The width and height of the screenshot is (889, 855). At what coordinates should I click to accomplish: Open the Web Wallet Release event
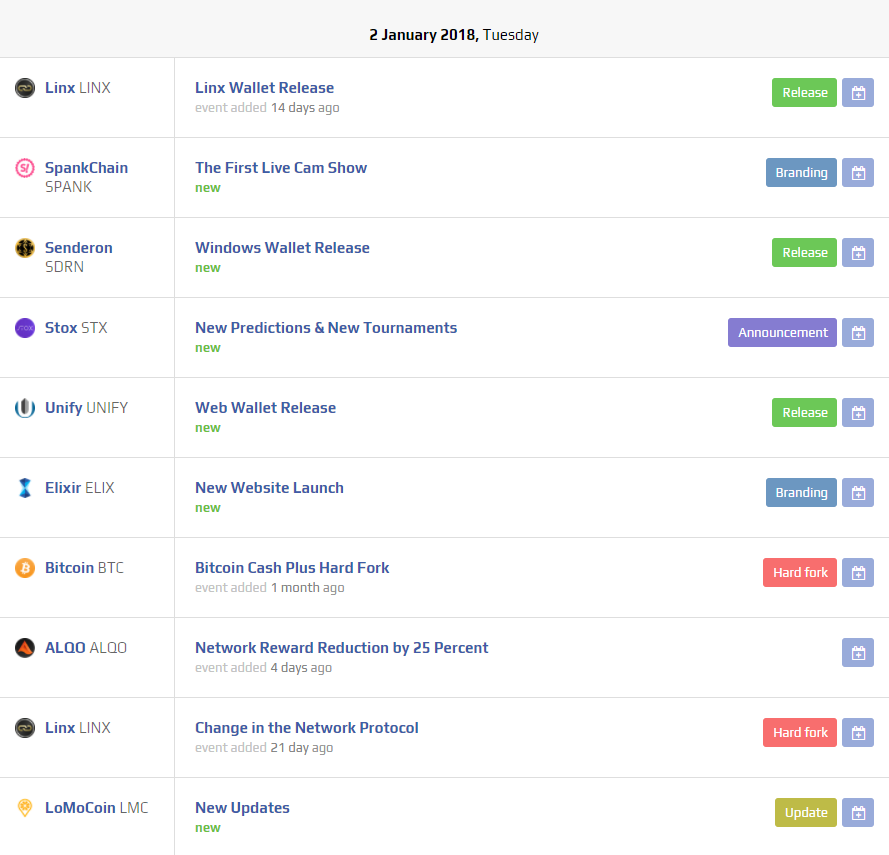265,408
